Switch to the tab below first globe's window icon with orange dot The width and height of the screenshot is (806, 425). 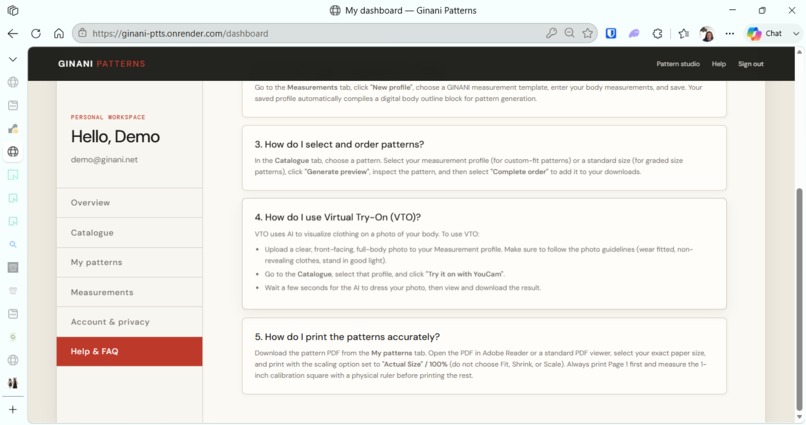pyautogui.click(x=13, y=128)
